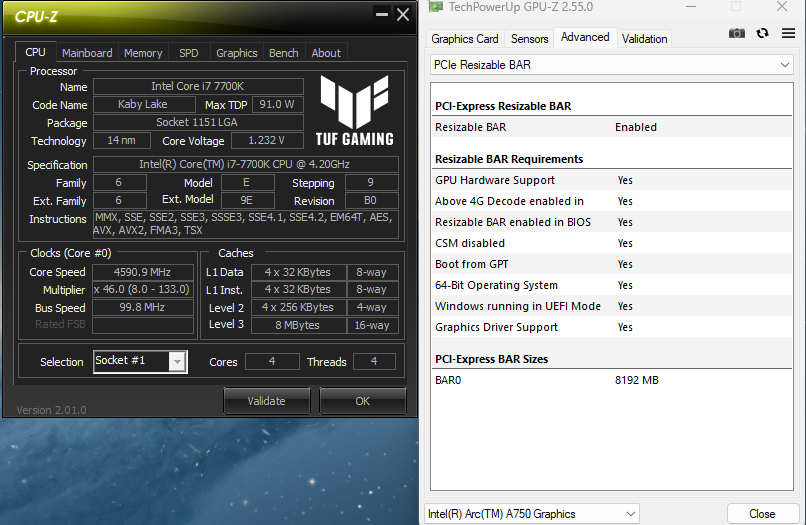
Task: Select the Boot from GPT row
Action: 611,264
